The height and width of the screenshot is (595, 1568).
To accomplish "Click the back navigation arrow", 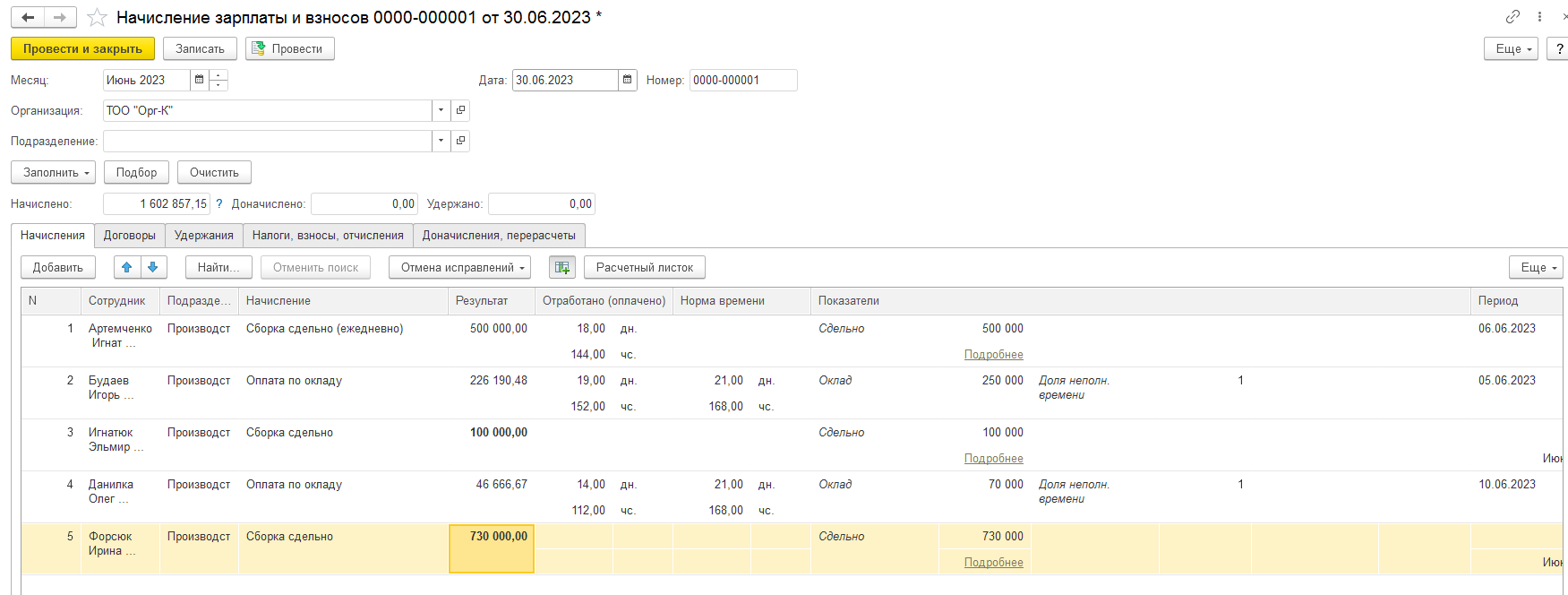I will [28, 18].
